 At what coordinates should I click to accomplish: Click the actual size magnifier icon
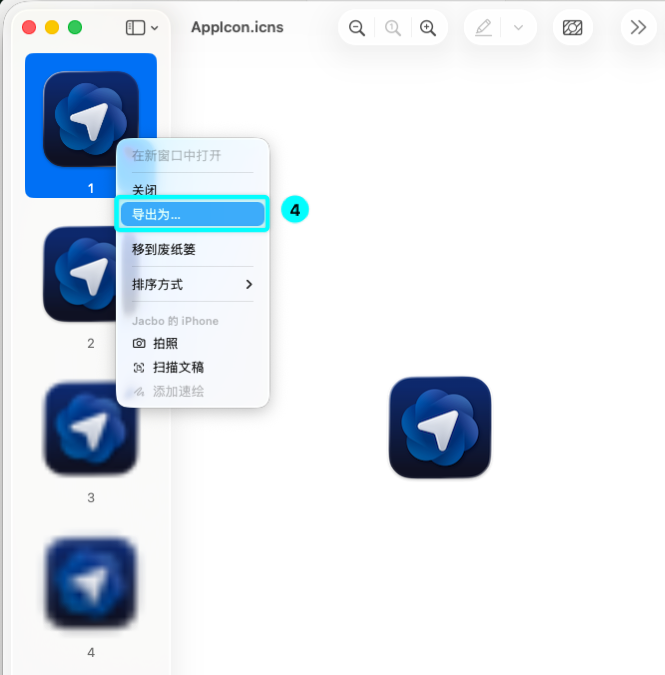click(x=393, y=28)
